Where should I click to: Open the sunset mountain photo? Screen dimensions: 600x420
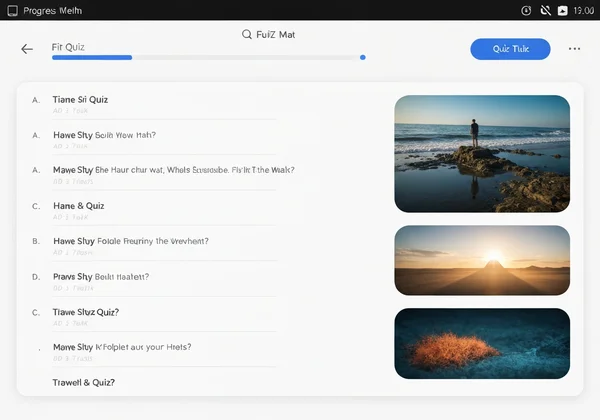[x=482, y=260]
